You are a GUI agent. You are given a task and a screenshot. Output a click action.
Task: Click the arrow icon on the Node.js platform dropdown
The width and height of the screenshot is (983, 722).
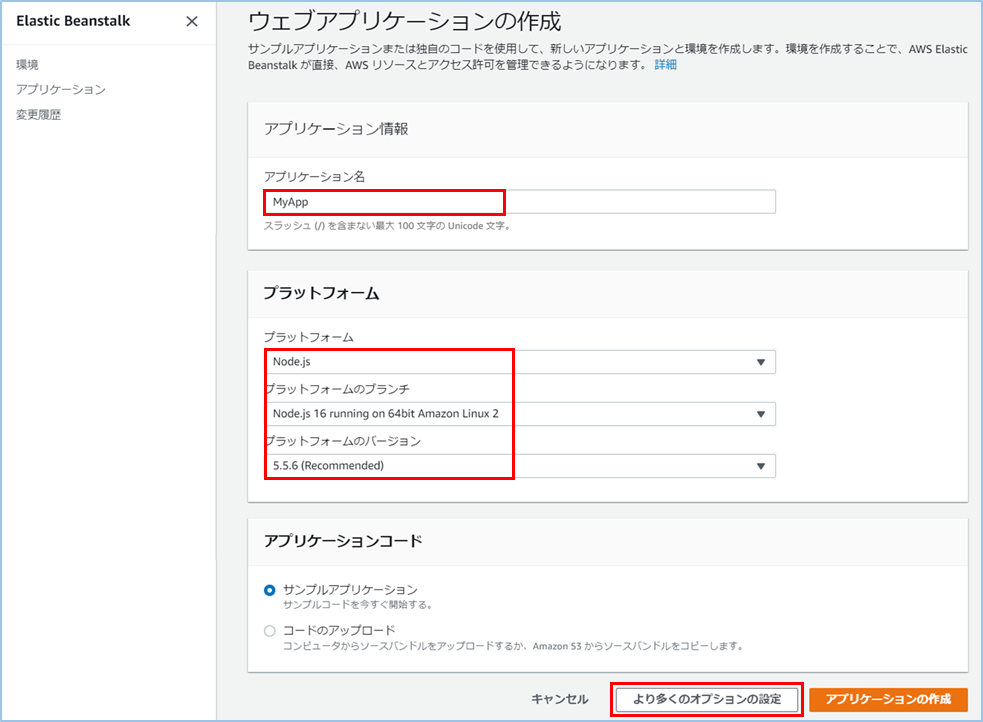[763, 362]
